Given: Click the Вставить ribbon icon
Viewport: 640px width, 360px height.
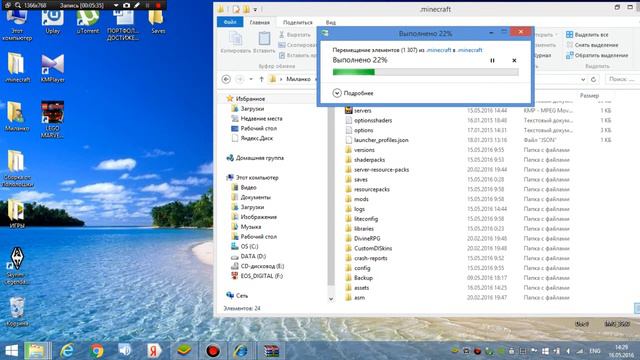Looking at the screenshot, I should 264,42.
